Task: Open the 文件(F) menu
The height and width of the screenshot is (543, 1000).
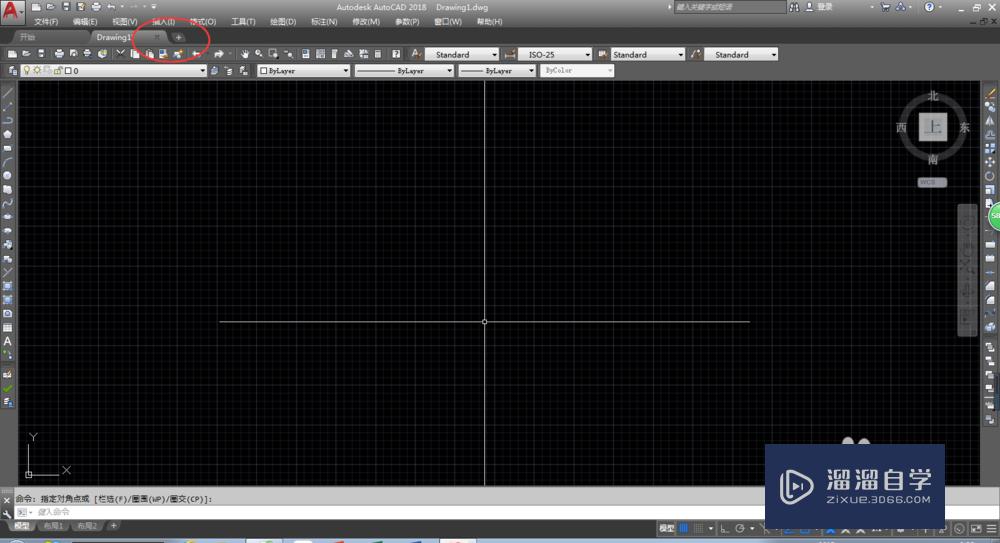Action: [46, 22]
